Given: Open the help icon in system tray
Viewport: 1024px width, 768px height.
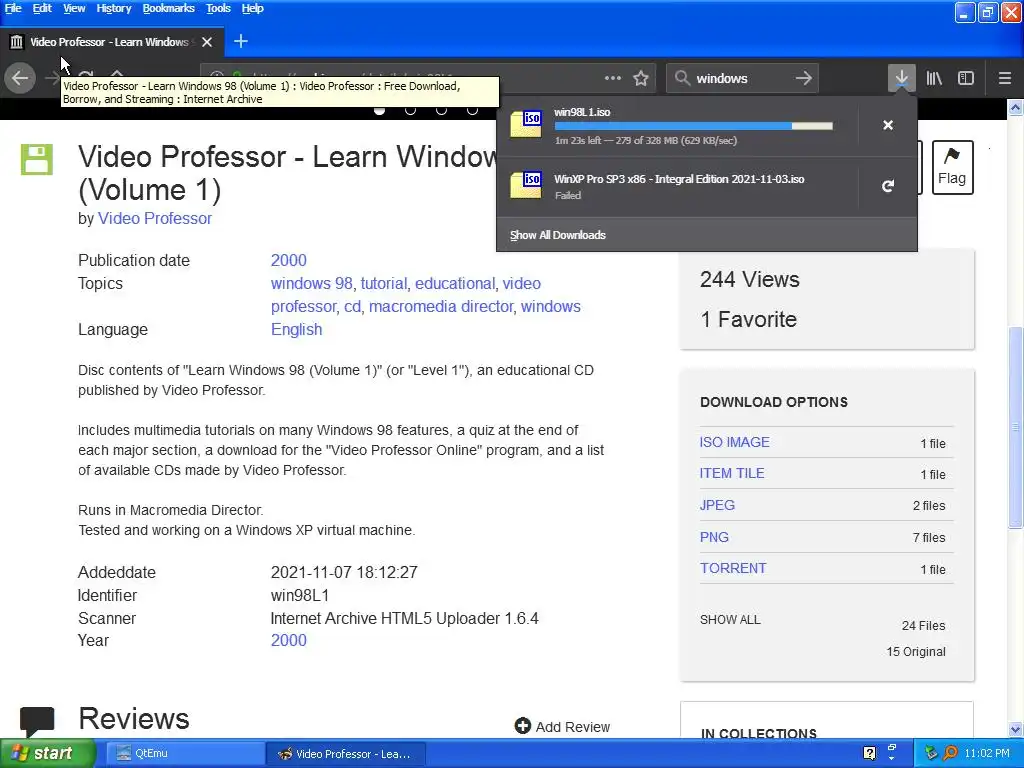Looking at the screenshot, I should [869, 753].
